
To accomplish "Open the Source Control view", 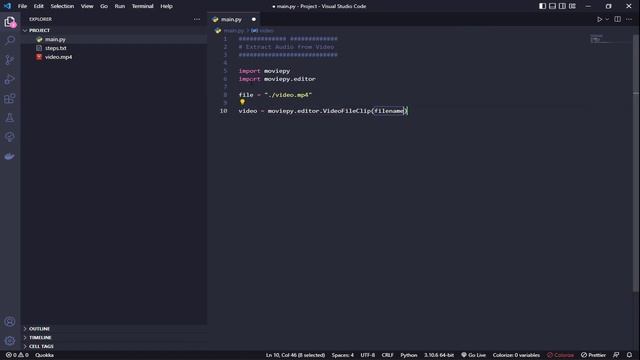I will pyautogui.click(x=10, y=60).
